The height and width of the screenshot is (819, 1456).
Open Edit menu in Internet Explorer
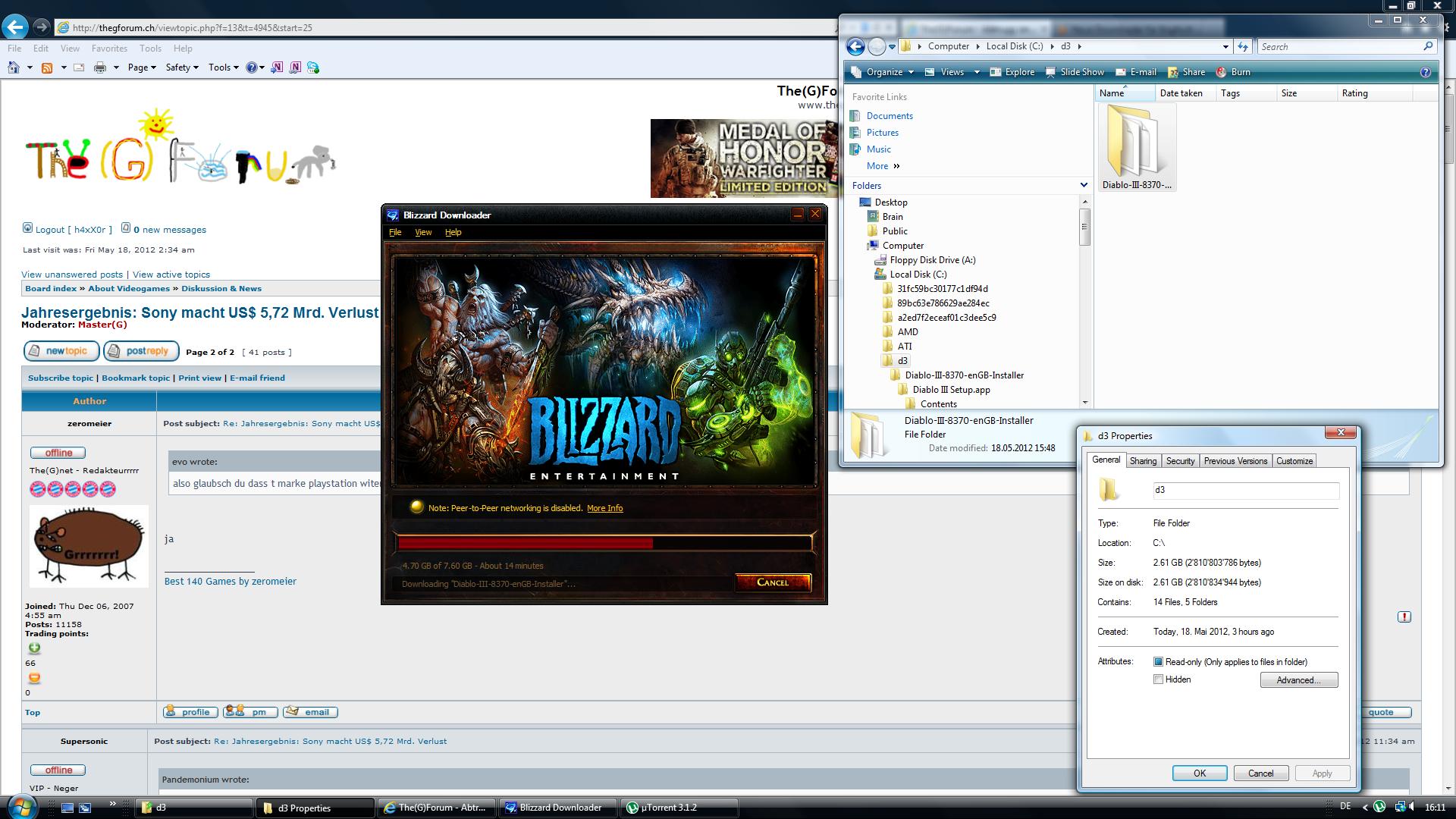tap(41, 48)
